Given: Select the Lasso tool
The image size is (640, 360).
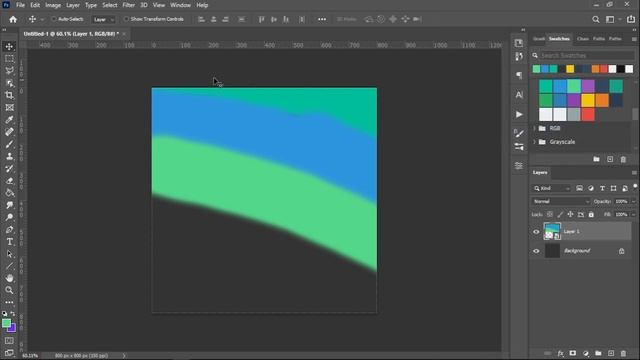Looking at the screenshot, I should coord(9,71).
